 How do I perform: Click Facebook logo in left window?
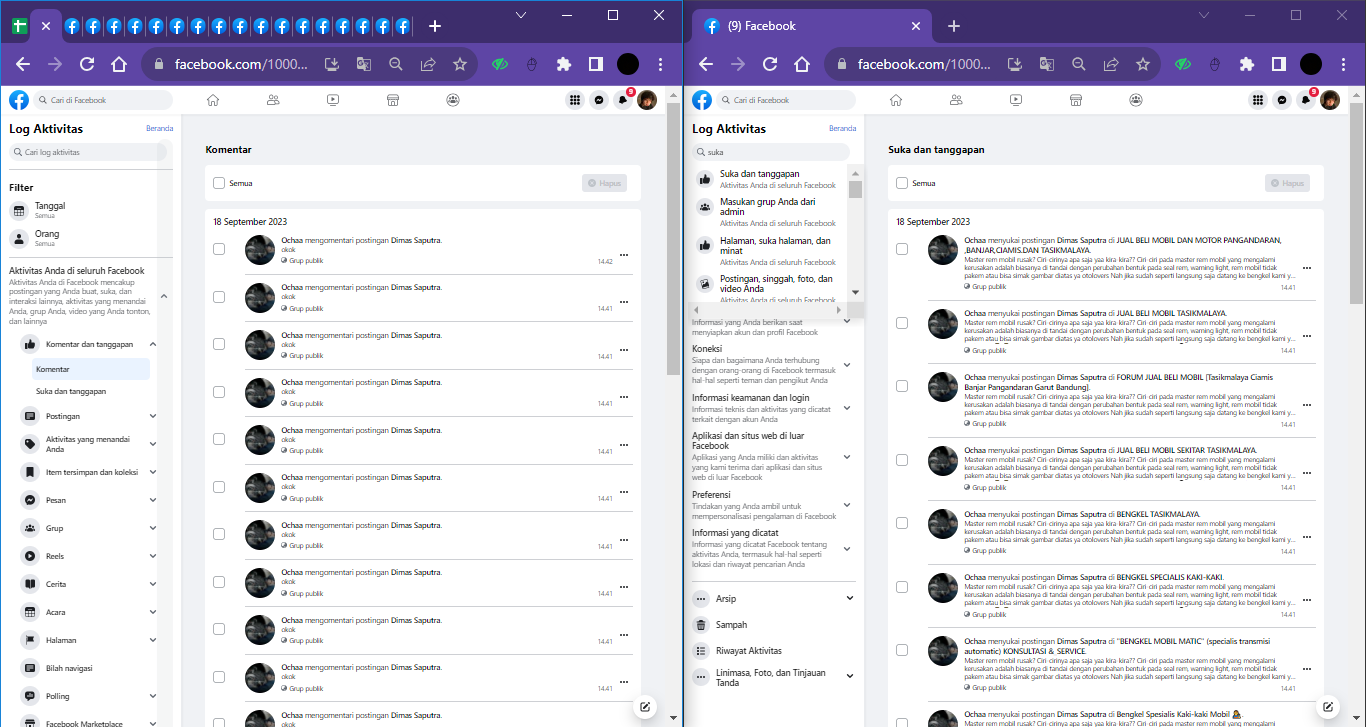(x=19, y=100)
